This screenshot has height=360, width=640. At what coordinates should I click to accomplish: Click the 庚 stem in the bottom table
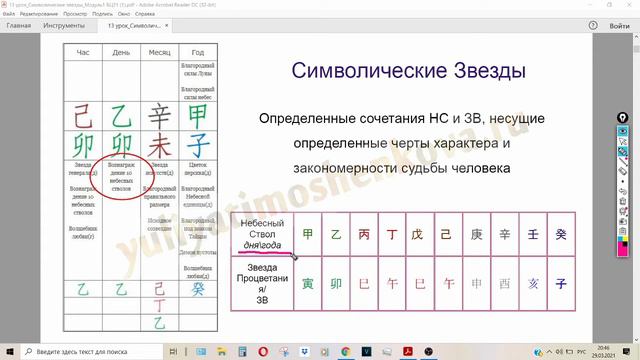tap(476, 234)
